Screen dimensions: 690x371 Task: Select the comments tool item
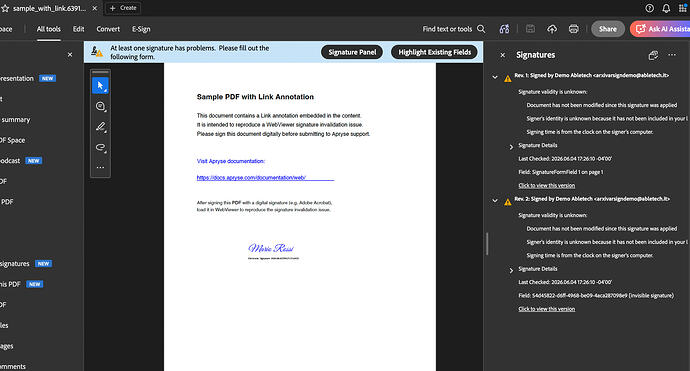pos(13,366)
